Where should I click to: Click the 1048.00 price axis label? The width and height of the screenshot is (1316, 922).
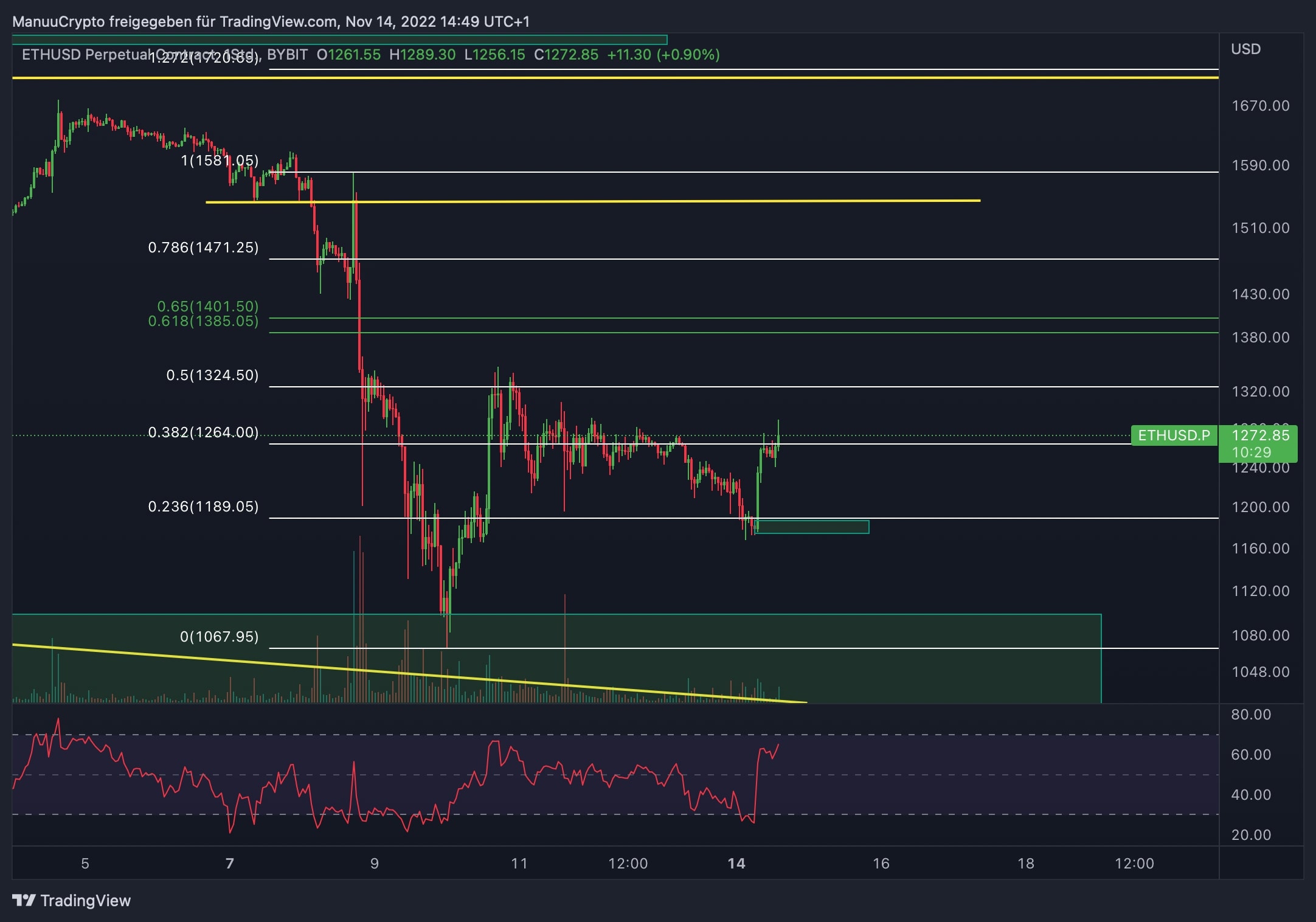pos(1260,672)
